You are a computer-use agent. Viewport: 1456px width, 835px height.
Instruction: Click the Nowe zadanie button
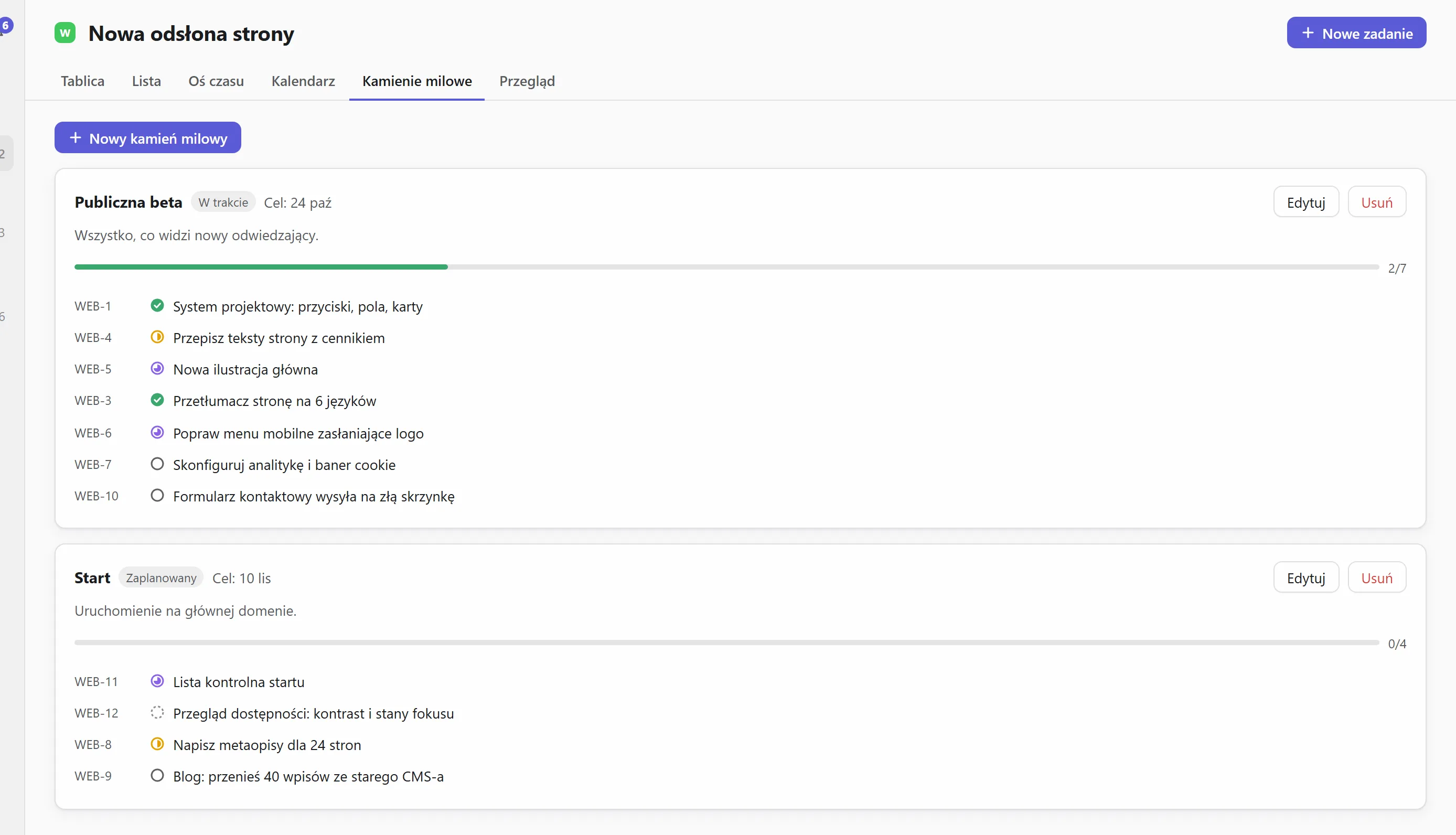coord(1356,33)
